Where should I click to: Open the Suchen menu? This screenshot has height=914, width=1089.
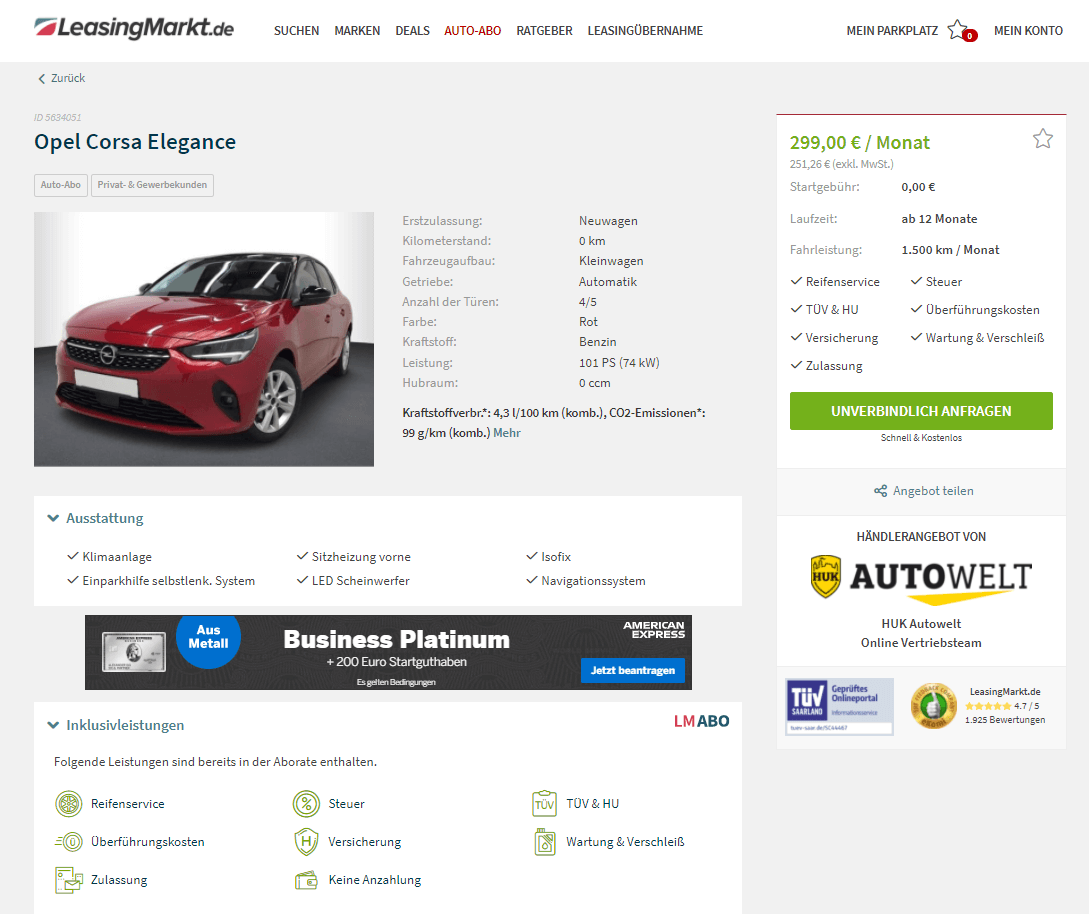[297, 31]
